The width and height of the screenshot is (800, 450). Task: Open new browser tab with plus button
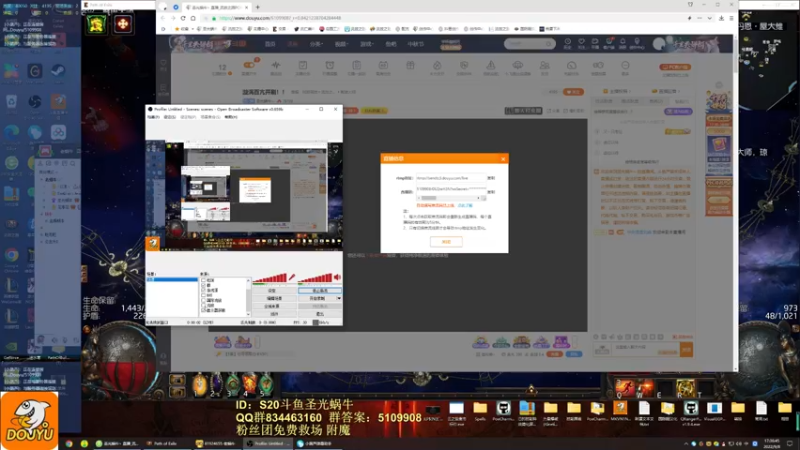(x=257, y=7)
